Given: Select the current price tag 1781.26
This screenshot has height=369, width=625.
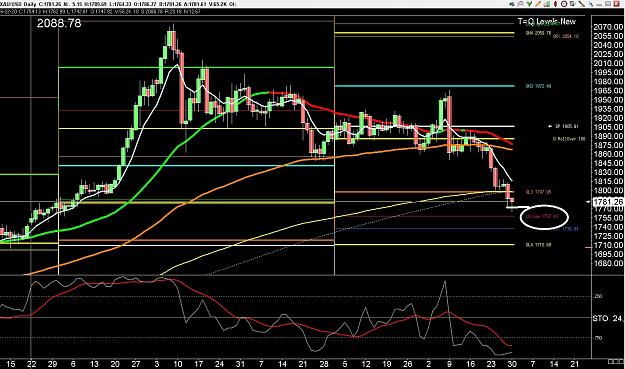Looking at the screenshot, I should click(x=608, y=202).
